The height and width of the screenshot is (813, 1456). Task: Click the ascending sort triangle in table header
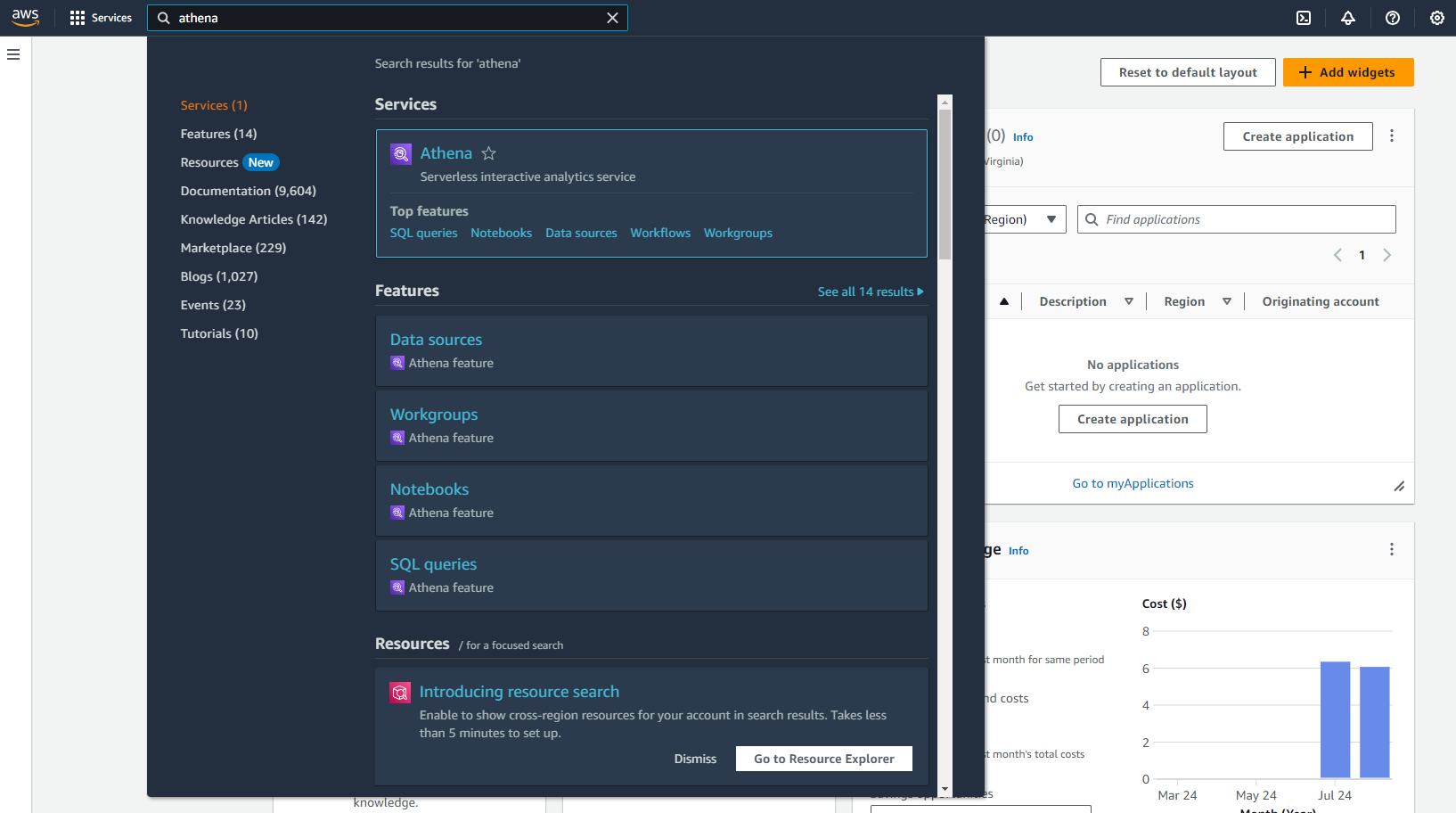pyautogui.click(x=1004, y=301)
